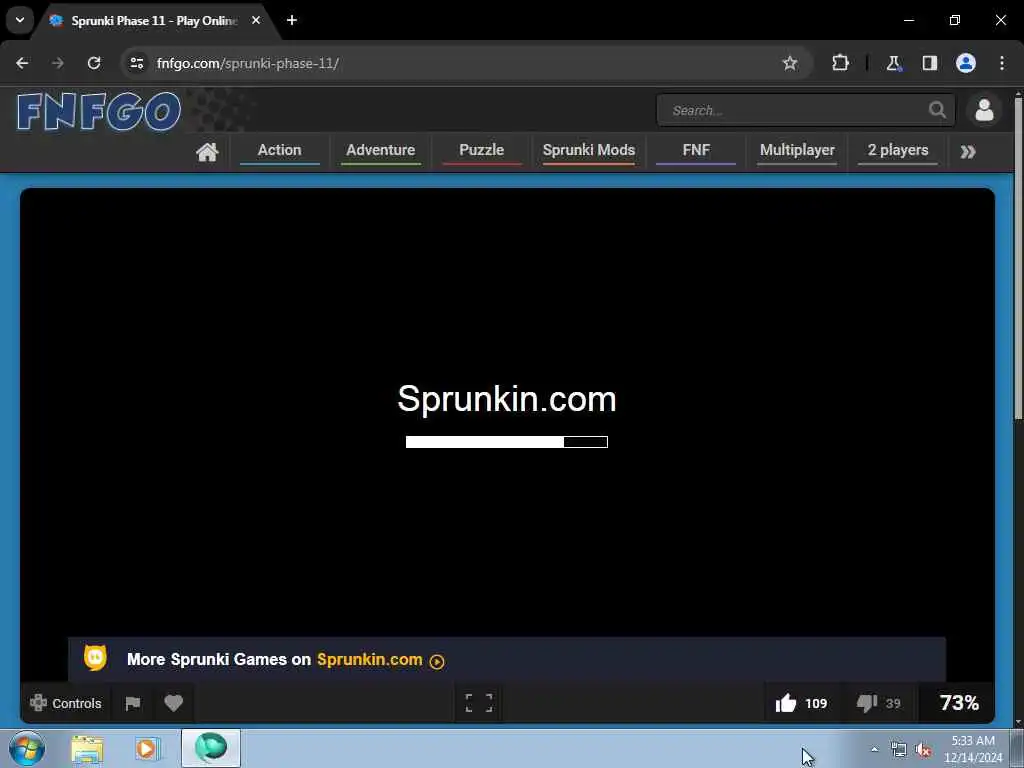
Task: Open the Chrome three-dot menu
Action: click(x=1002, y=63)
